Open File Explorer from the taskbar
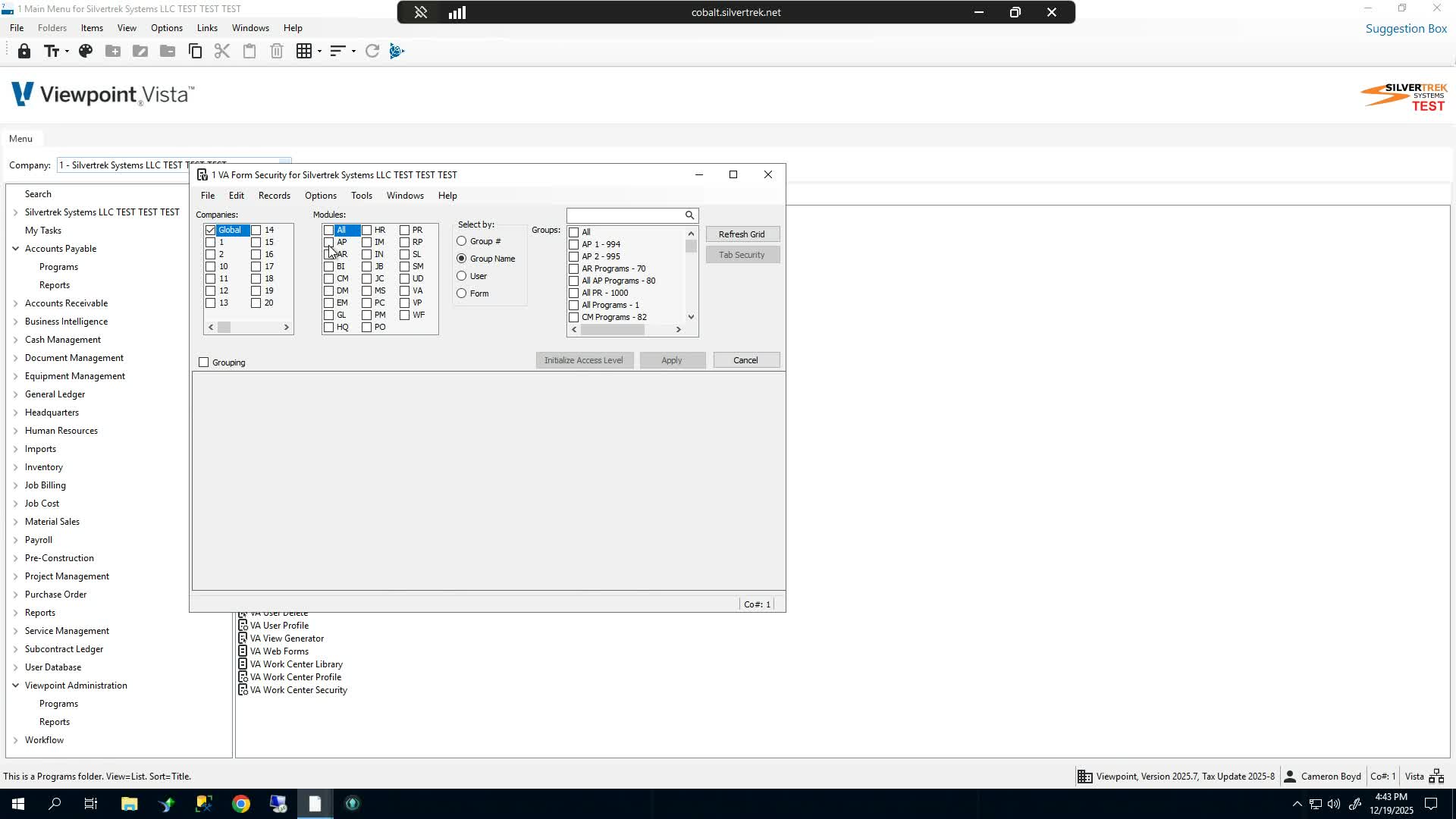The height and width of the screenshot is (819, 1456). 129,804
